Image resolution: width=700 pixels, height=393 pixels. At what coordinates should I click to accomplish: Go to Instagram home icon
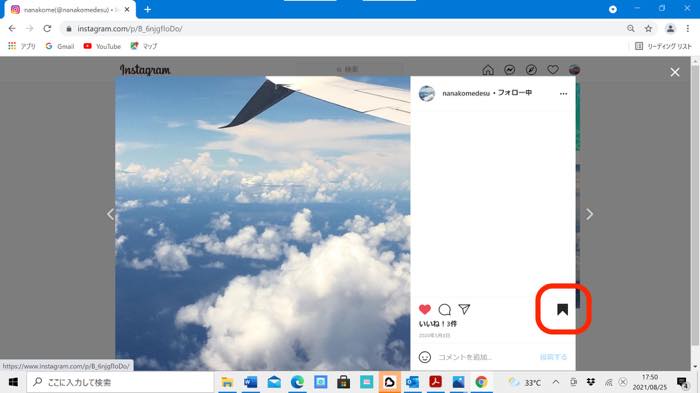click(488, 70)
